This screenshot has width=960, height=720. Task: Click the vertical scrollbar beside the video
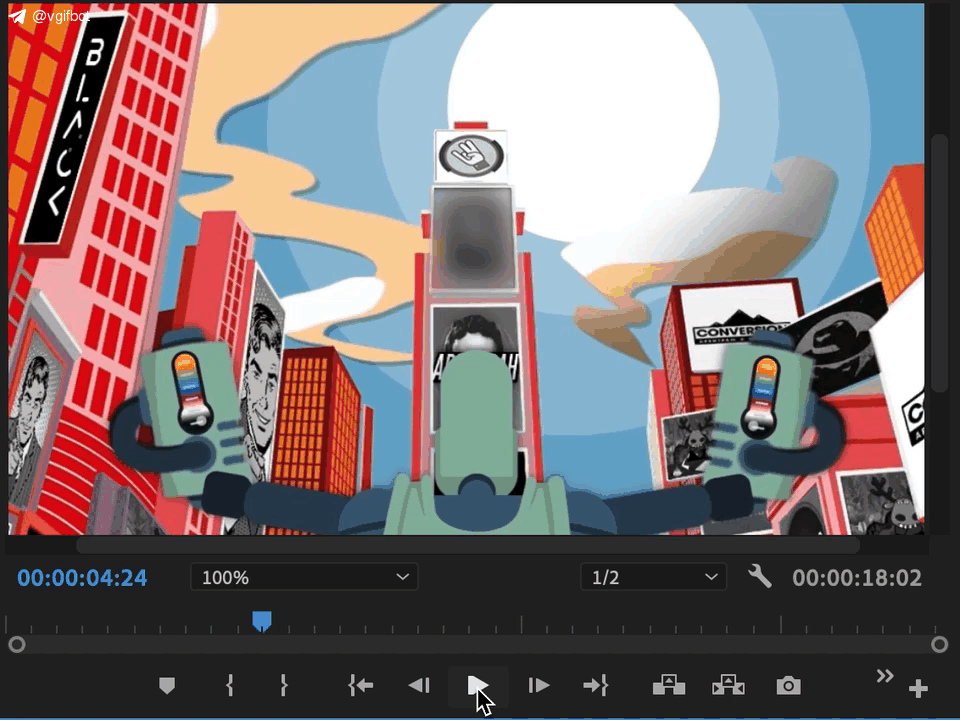click(939, 263)
